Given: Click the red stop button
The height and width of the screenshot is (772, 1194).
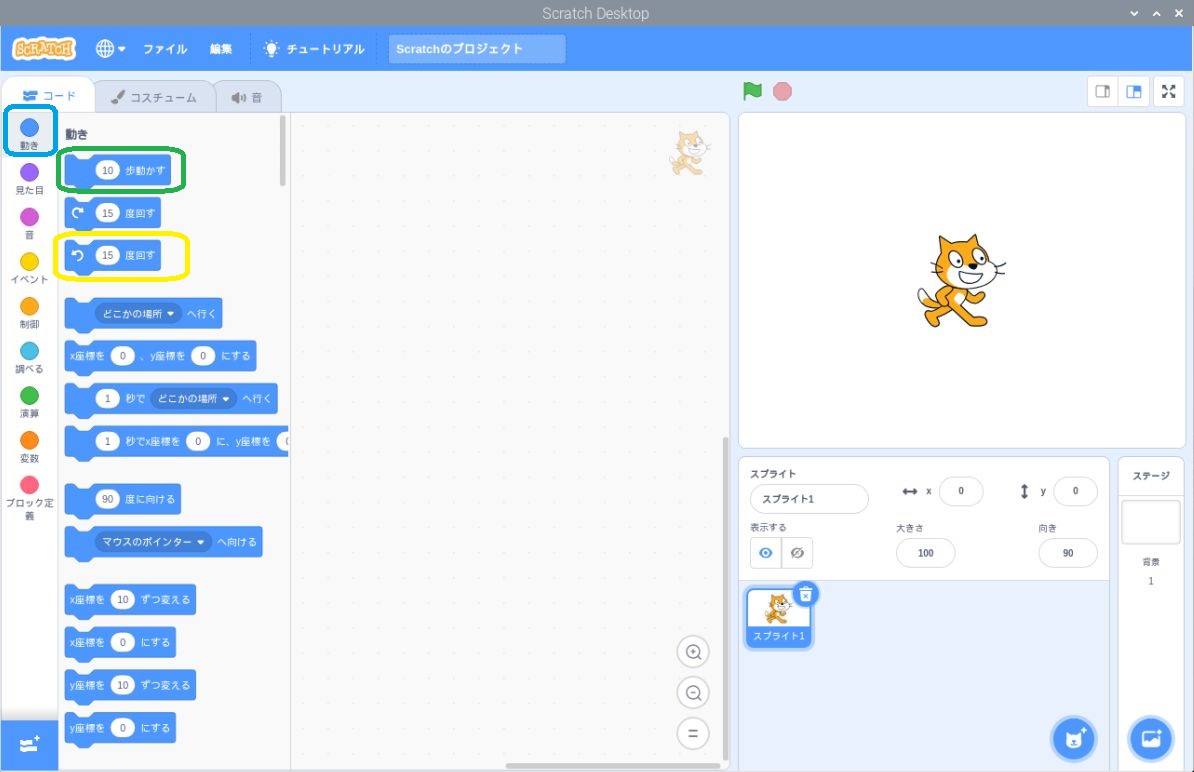Looking at the screenshot, I should click(x=782, y=91).
